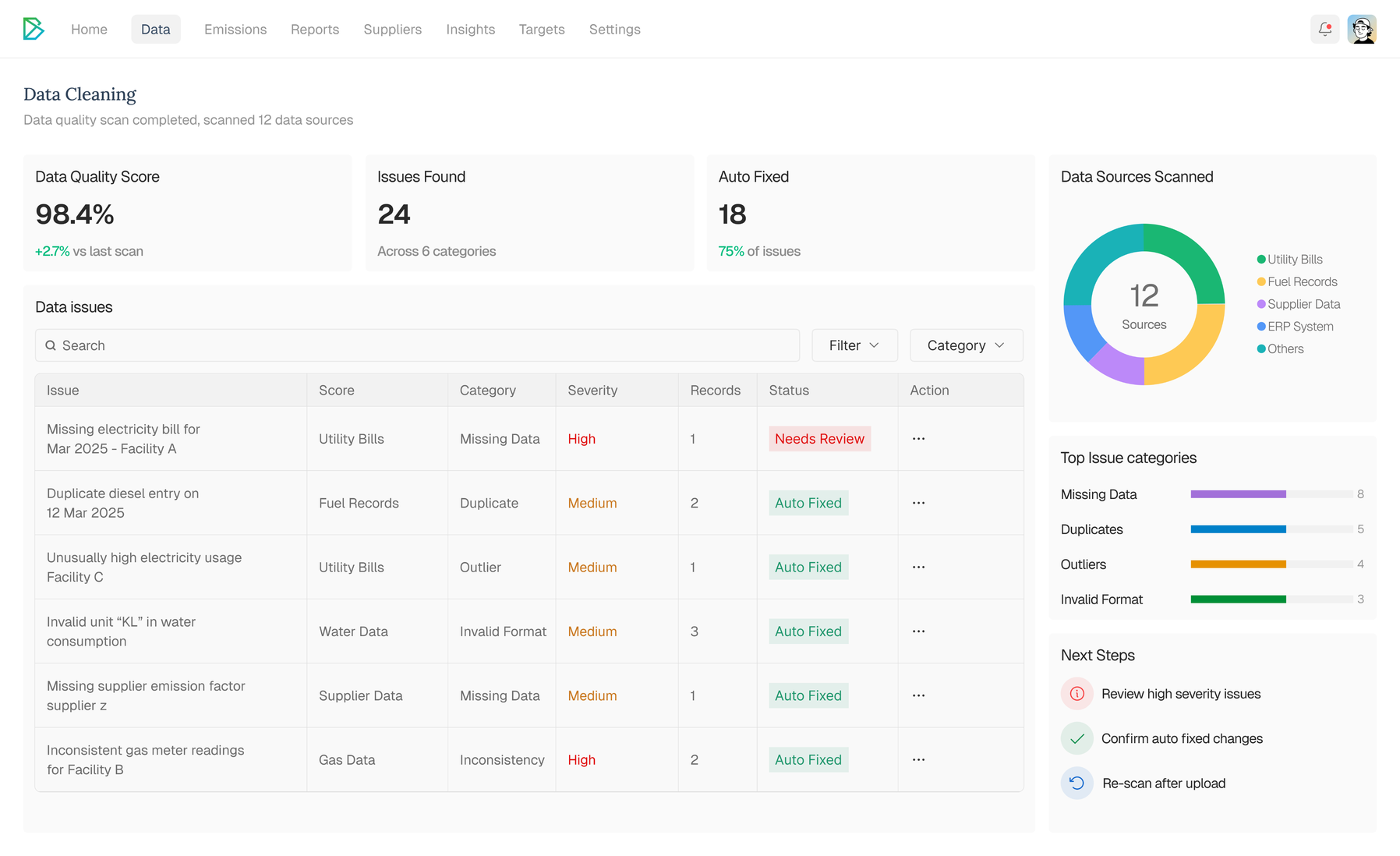The image size is (1400, 856).
Task: Open actions menu for Unusually high electricity usage row
Action: coord(918,567)
